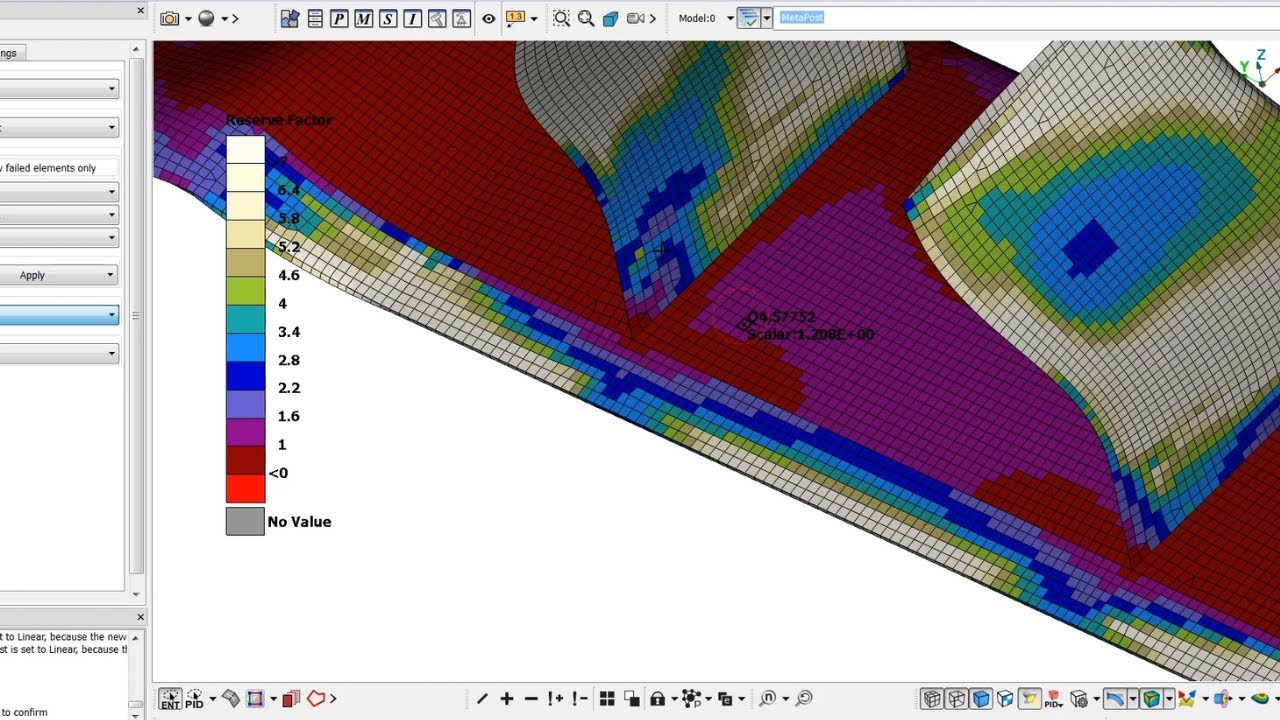Click the connected nodes P icon
Viewport: 1280px width, 720px height.
pyautogui.click(x=692, y=699)
